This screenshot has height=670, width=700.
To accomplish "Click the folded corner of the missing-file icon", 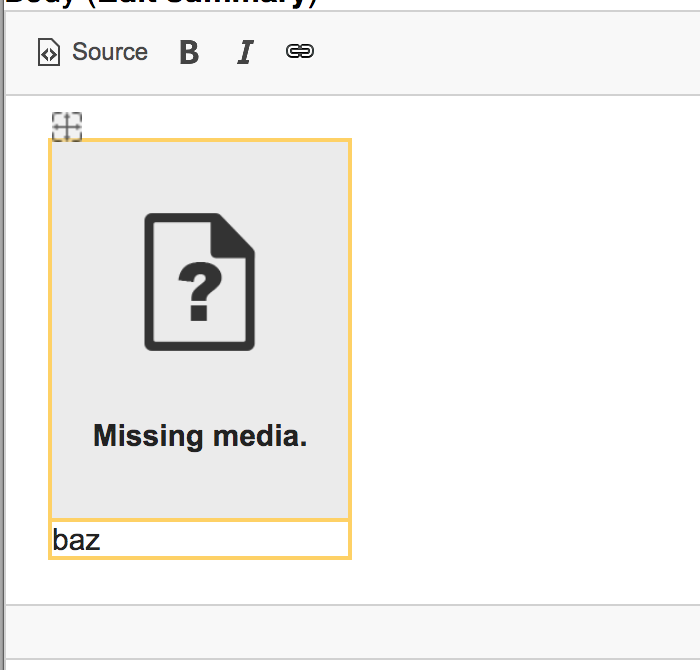I will point(234,237).
